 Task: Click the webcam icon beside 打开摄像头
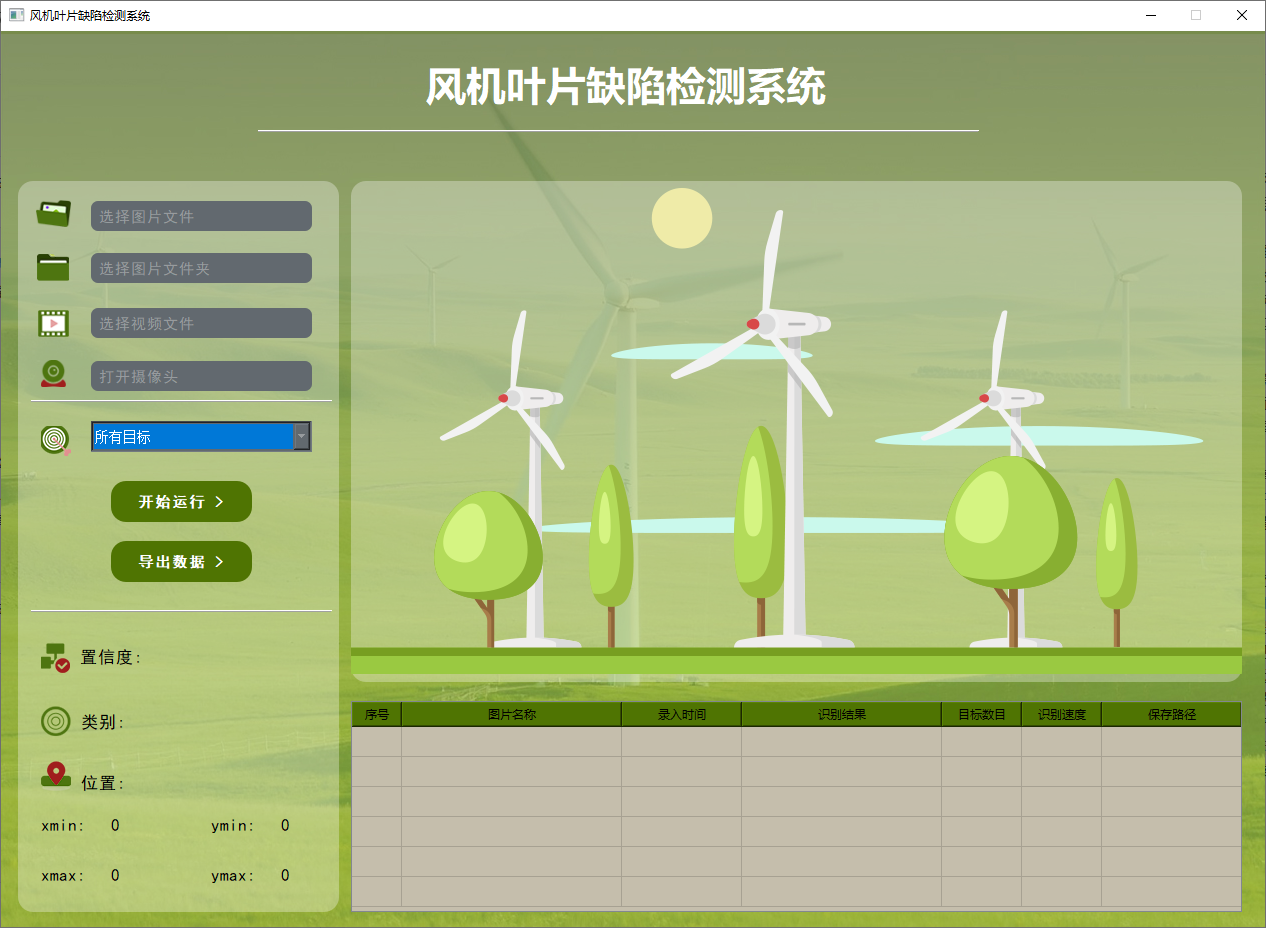coord(53,373)
